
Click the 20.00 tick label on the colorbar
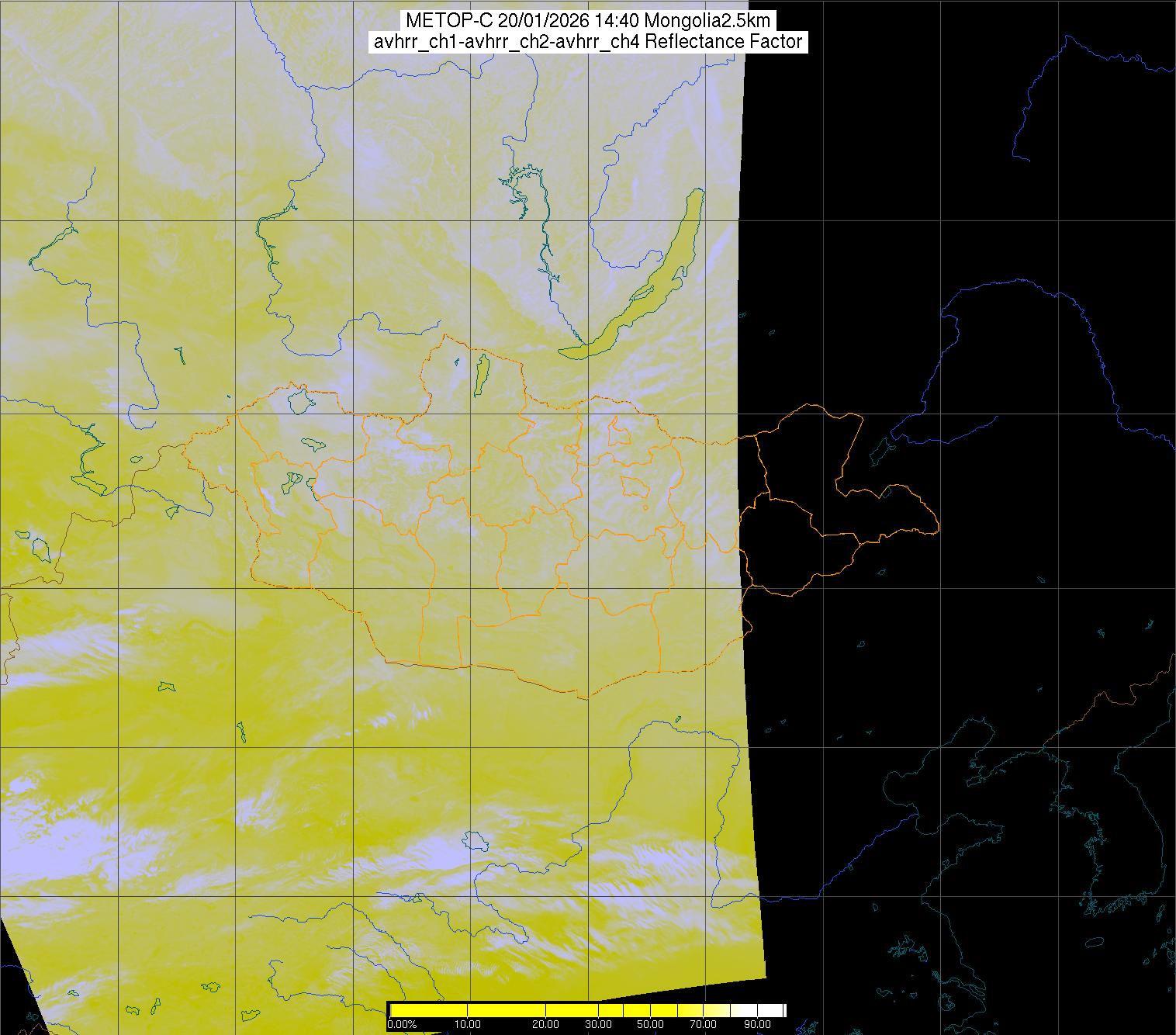coord(545,1025)
